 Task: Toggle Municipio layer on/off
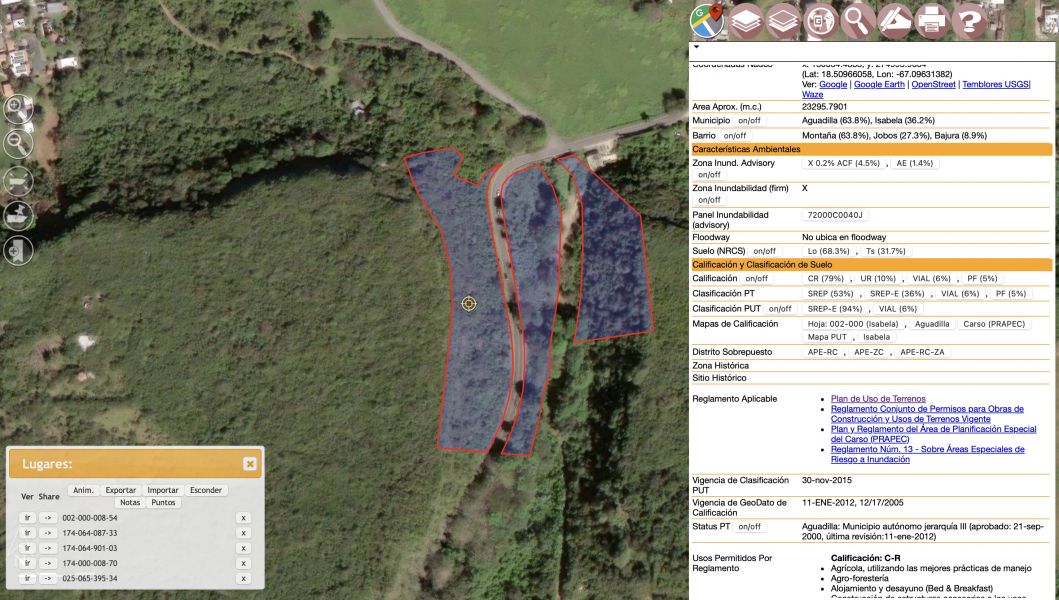click(x=749, y=120)
